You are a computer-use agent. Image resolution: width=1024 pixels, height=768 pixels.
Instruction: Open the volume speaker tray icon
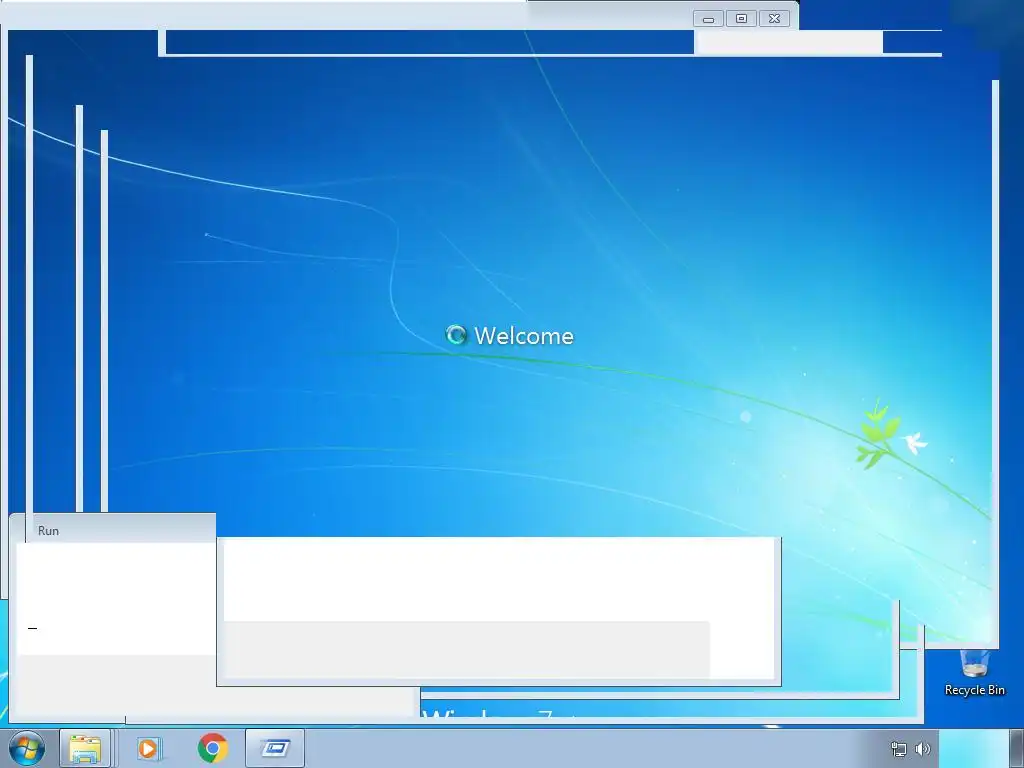tap(922, 749)
